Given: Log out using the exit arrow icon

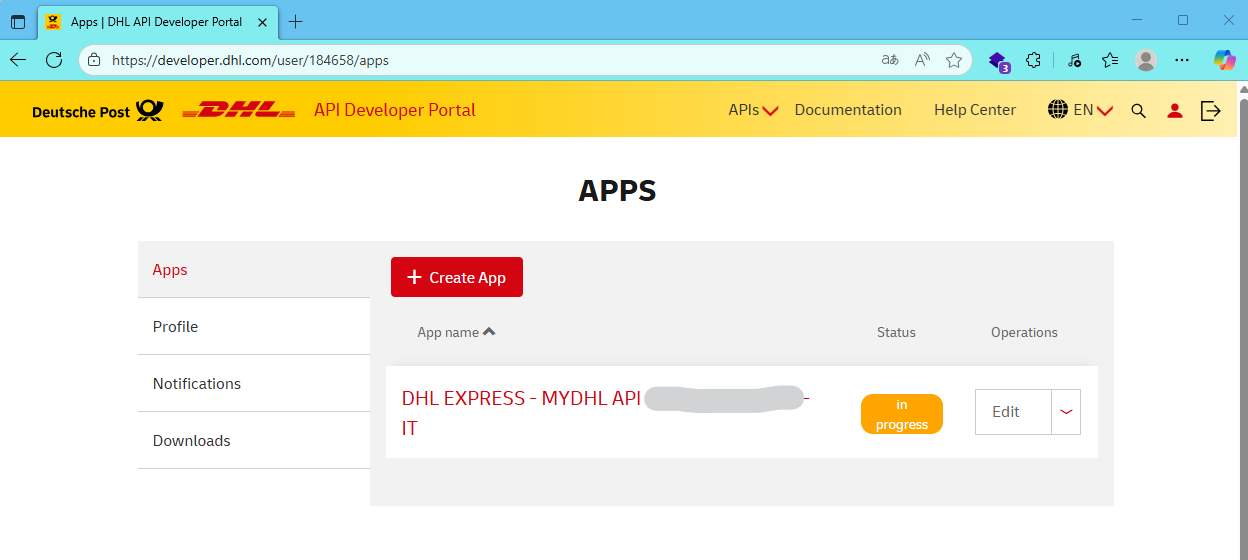Looking at the screenshot, I should pyautogui.click(x=1210, y=110).
